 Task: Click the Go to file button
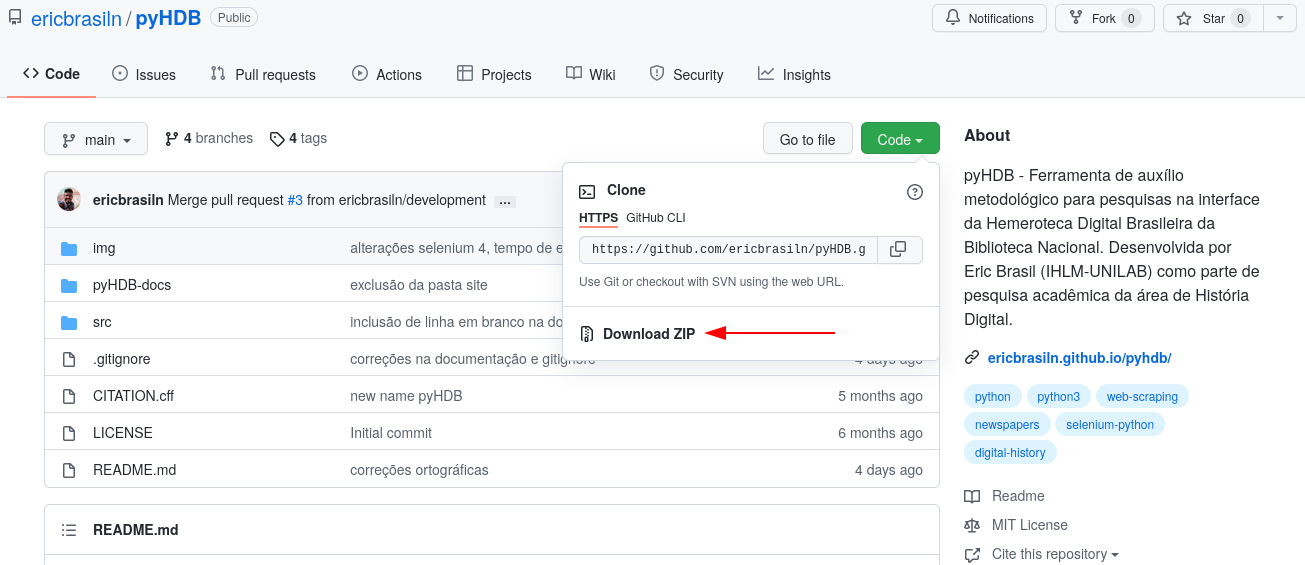[x=807, y=139]
